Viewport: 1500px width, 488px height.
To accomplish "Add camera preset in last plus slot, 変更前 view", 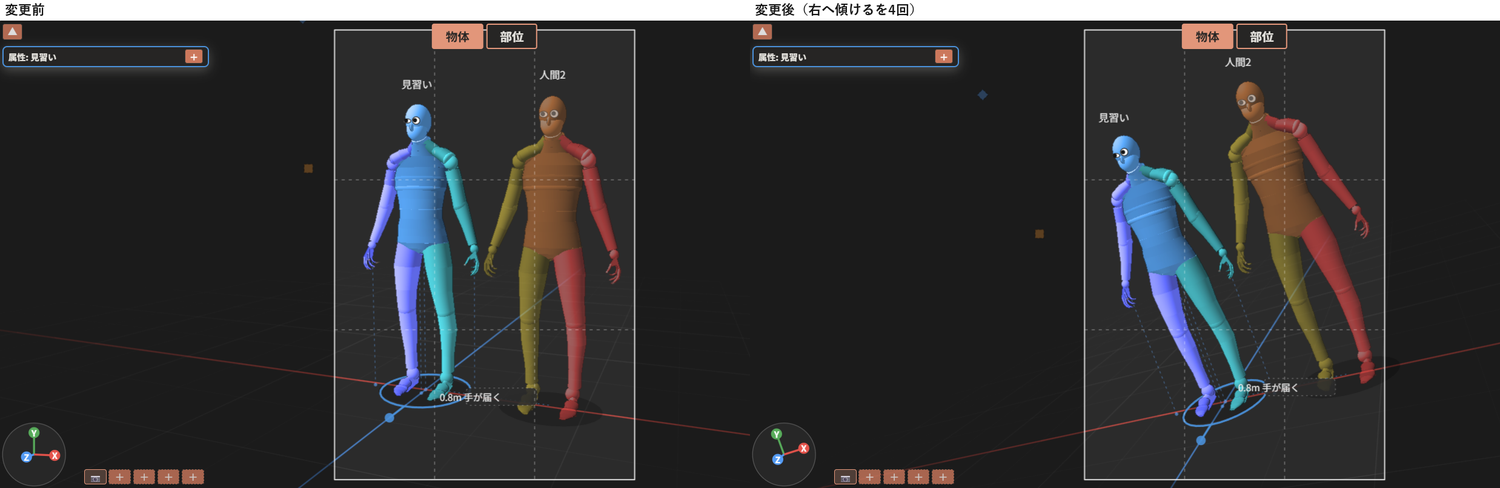I will pyautogui.click(x=194, y=477).
